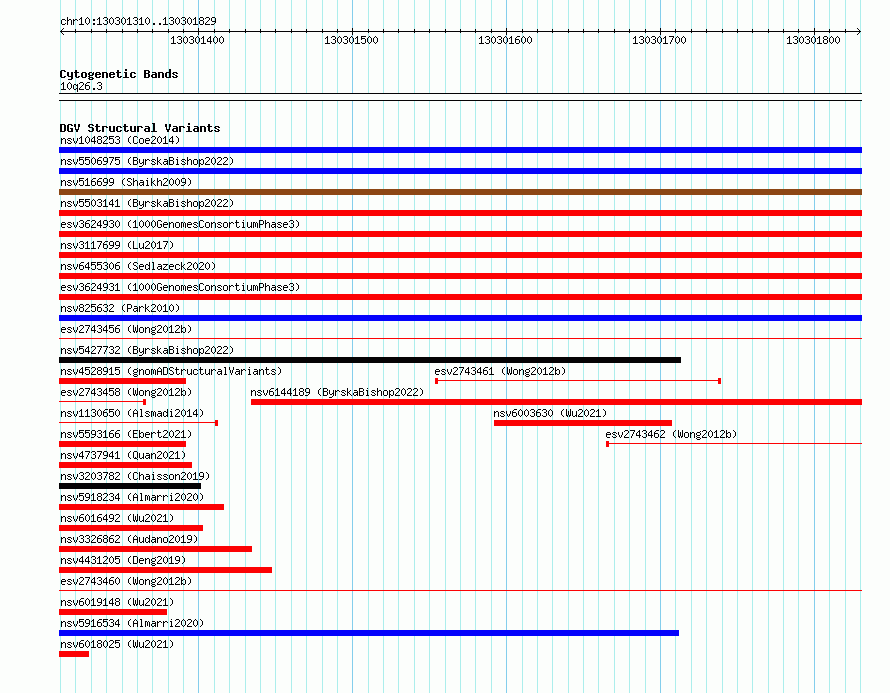The width and height of the screenshot is (890, 693).
Task: Click the 130301600 ruler tick
Action: 505,40
